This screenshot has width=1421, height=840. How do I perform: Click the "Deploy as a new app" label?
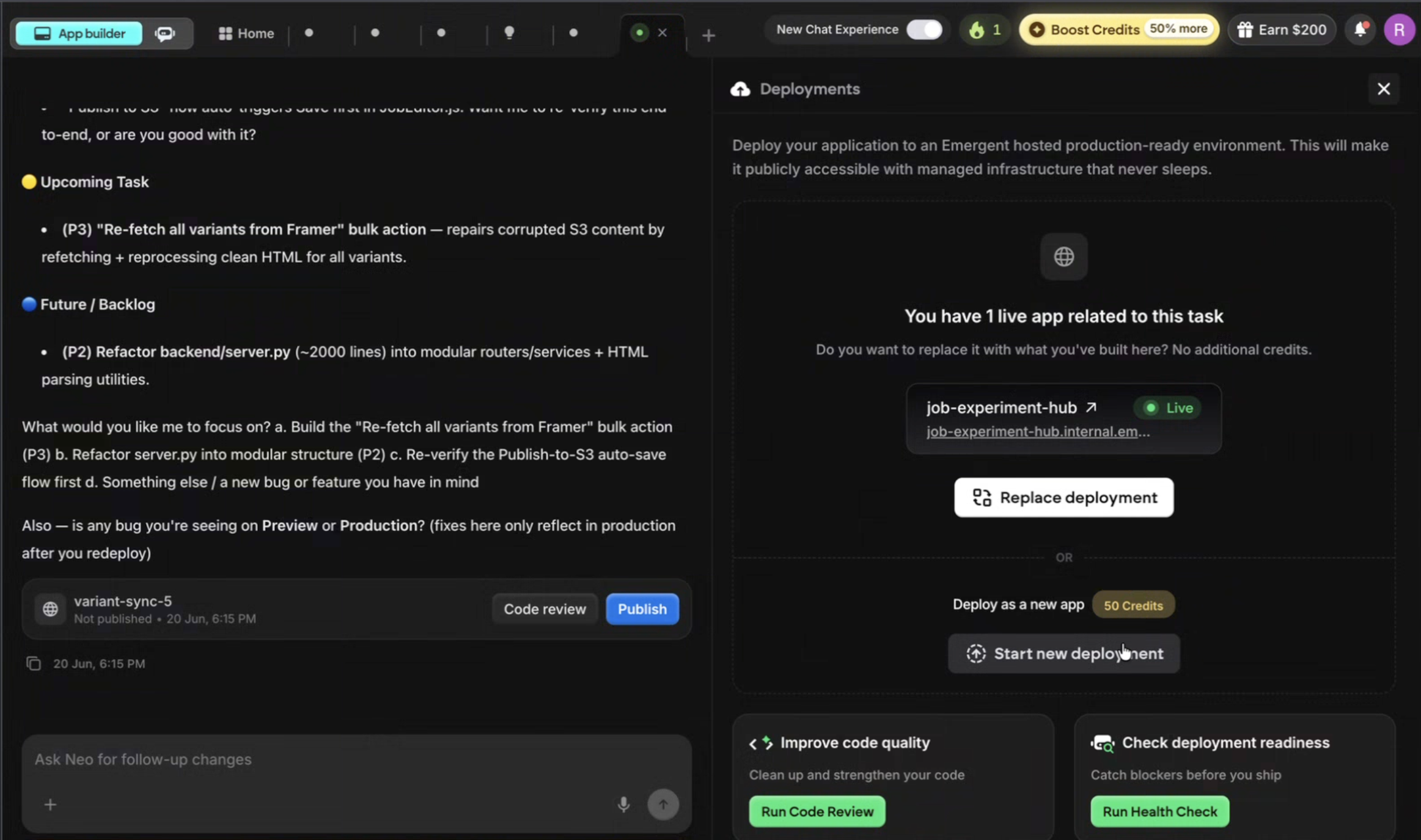[x=1018, y=604]
